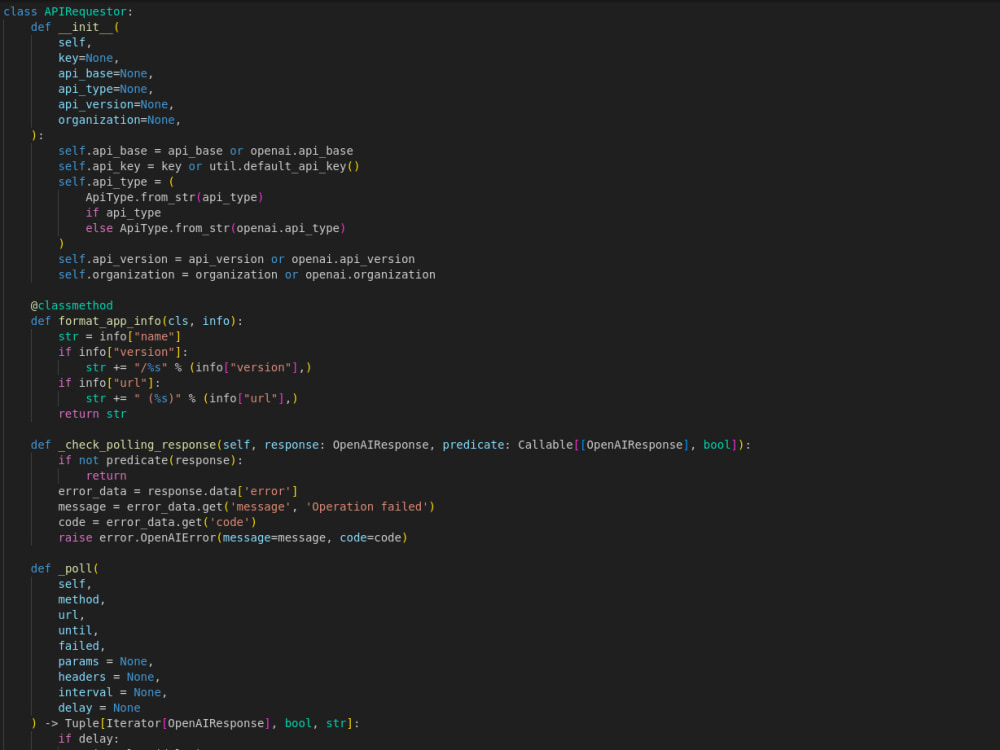Click the 'params = None' parameter line
Viewport: 1000px width, 750px height.
(105, 661)
